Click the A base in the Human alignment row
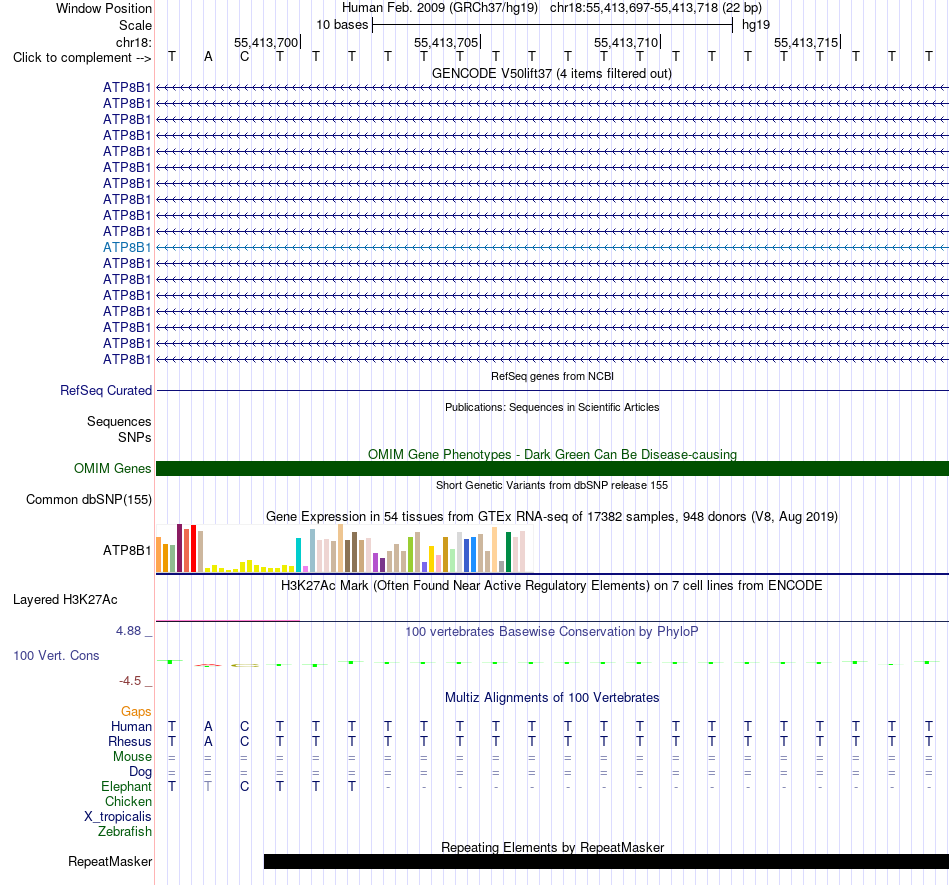950x885 pixels. coord(208,726)
